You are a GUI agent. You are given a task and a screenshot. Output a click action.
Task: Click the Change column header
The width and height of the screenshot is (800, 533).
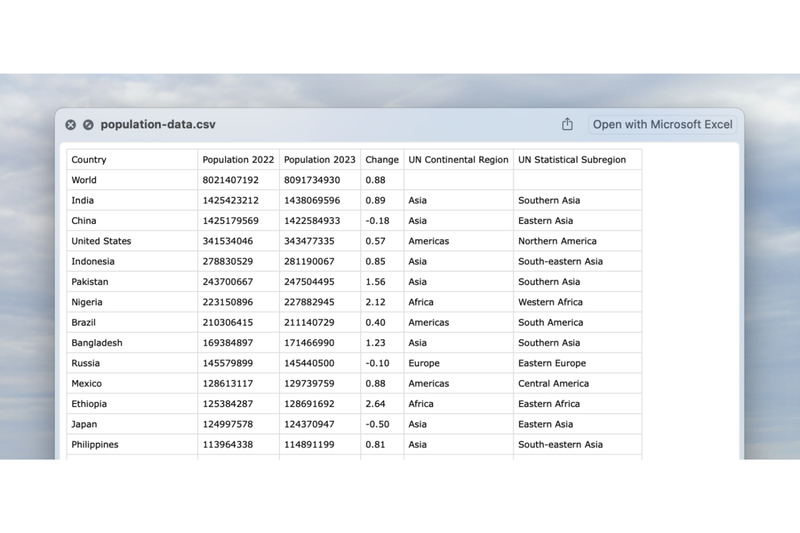[x=382, y=160]
